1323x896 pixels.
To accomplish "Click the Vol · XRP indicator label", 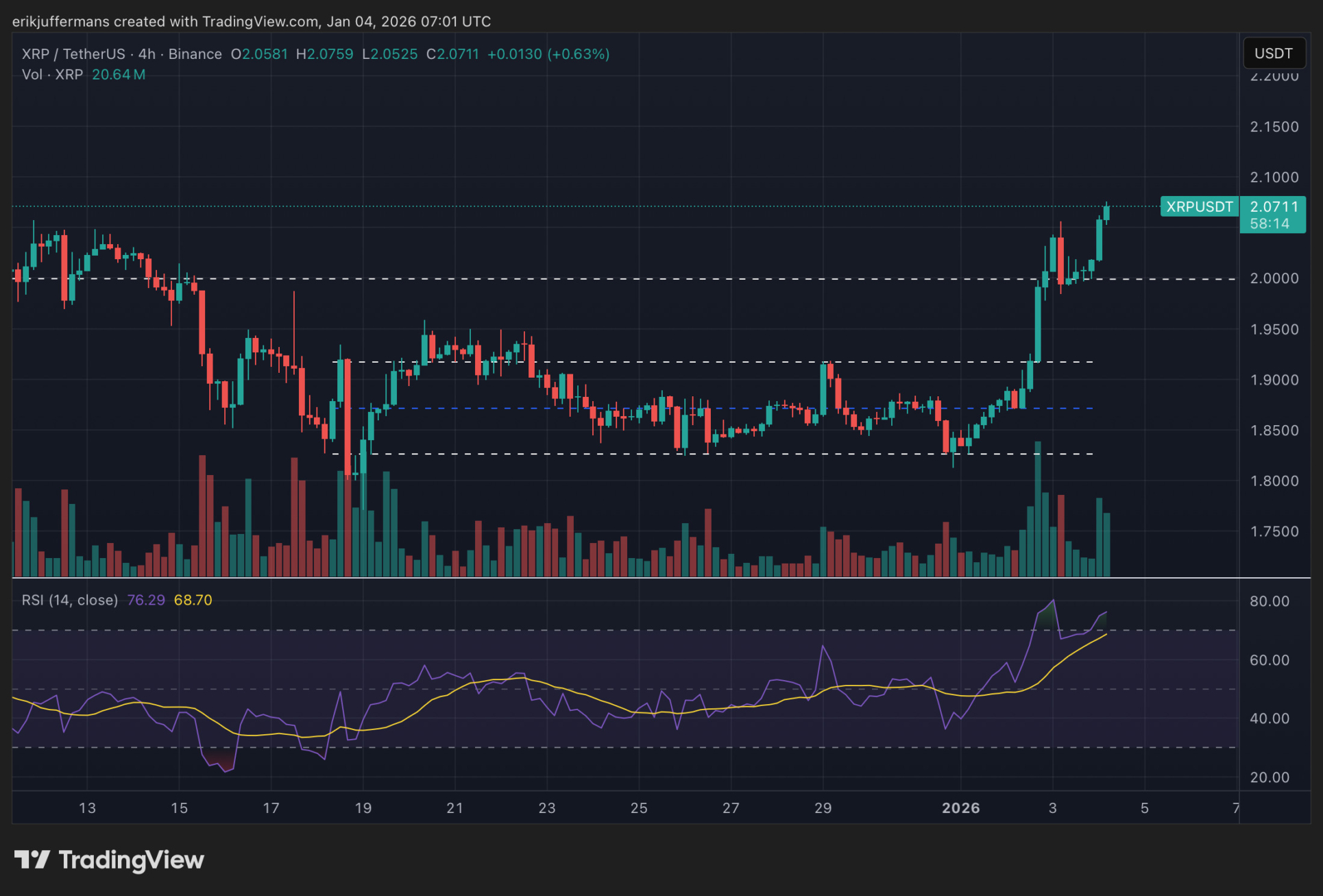I will point(52,75).
